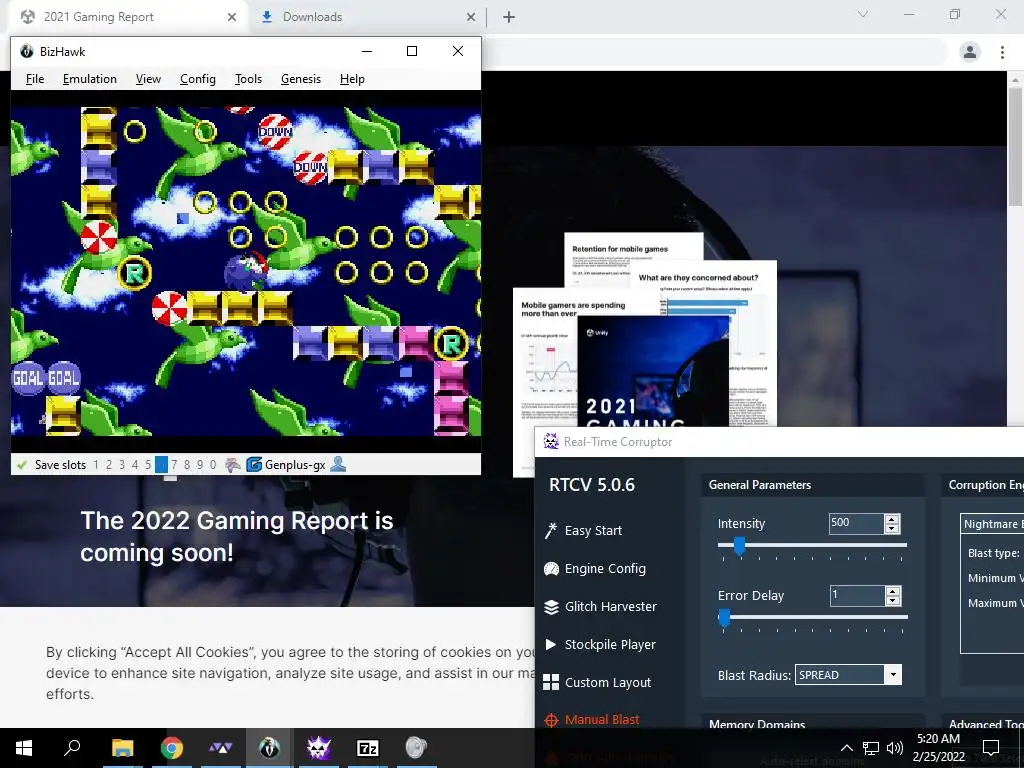The width and height of the screenshot is (1024, 768).
Task: Select Glitch Harvester in the RTCV sidebar
Action: pos(611,607)
